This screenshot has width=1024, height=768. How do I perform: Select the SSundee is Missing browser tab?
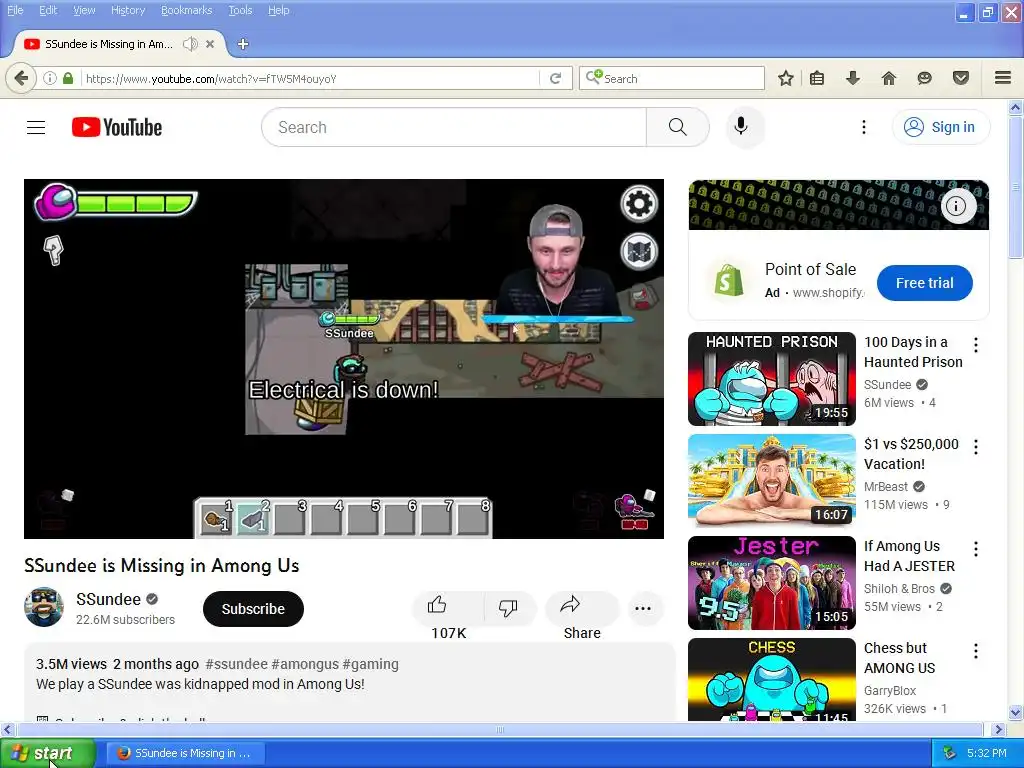point(108,44)
